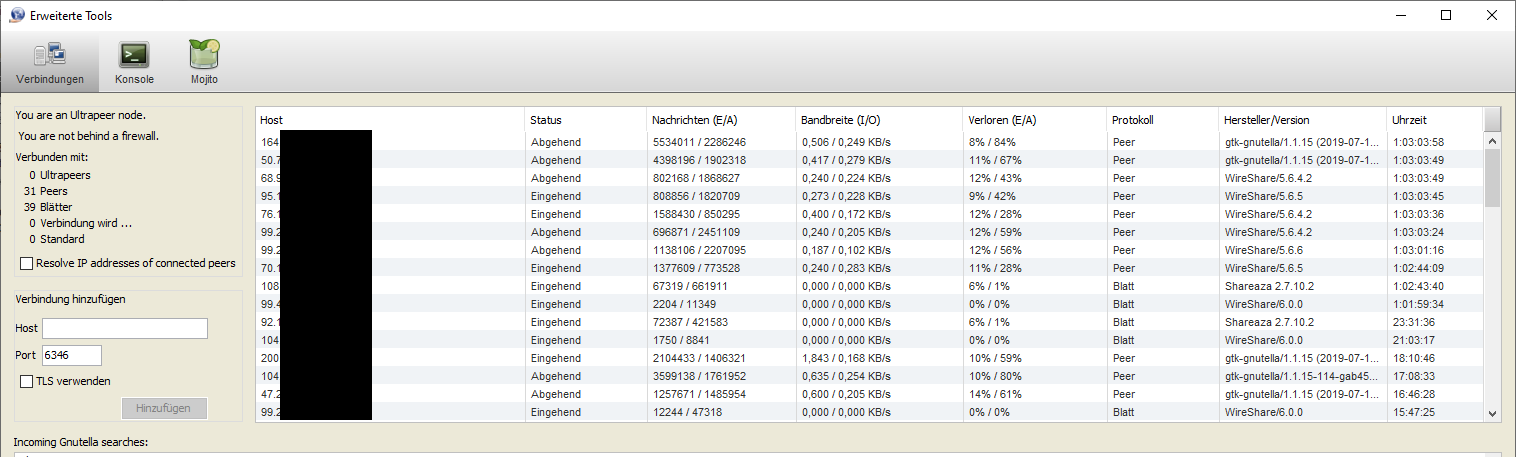Select the Shareaza row at 1:02:43:40
Image resolution: width=1516 pixels, height=457 pixels.
coord(870,286)
